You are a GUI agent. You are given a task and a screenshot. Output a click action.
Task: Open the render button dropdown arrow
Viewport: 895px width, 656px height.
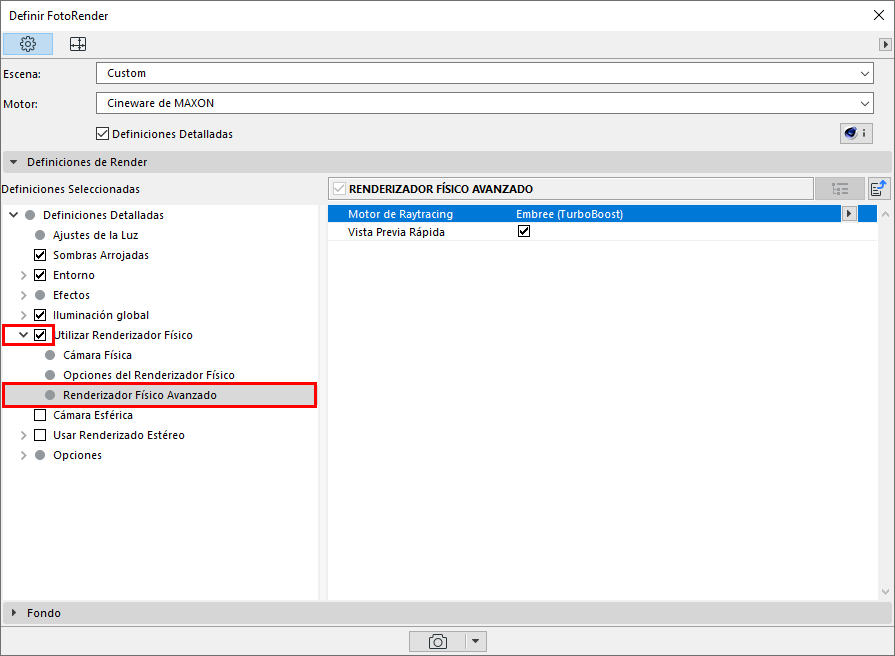click(475, 641)
